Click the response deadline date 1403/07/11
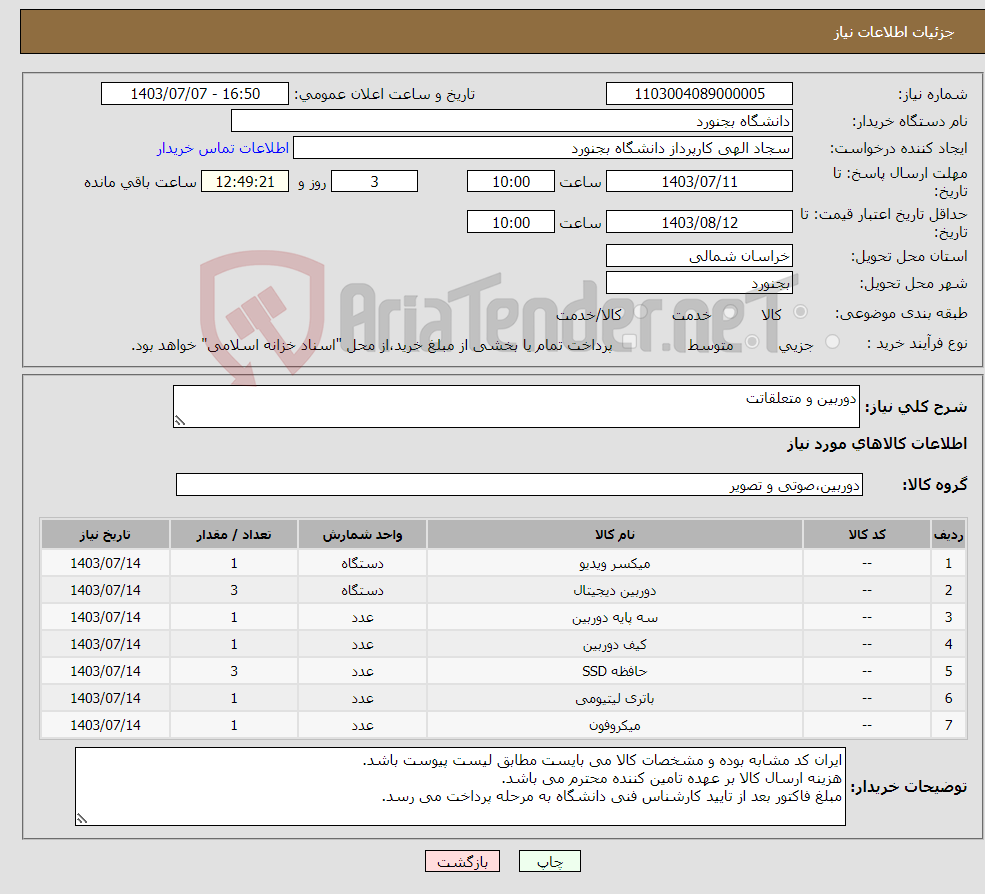Viewport: 985px width, 894px height. 699,182
